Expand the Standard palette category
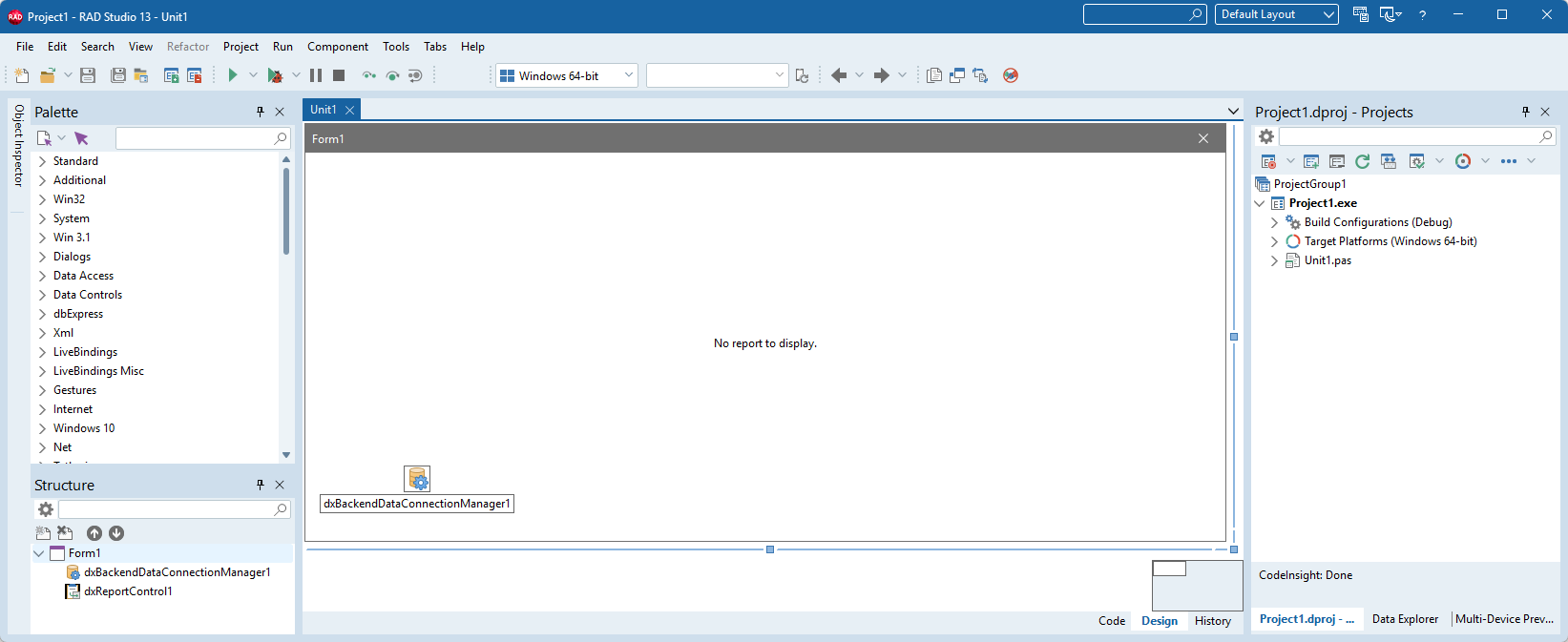This screenshot has width=1568, height=642. [x=42, y=161]
